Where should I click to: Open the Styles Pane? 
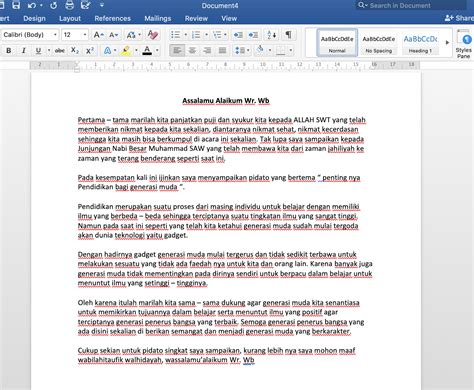pos(464,44)
